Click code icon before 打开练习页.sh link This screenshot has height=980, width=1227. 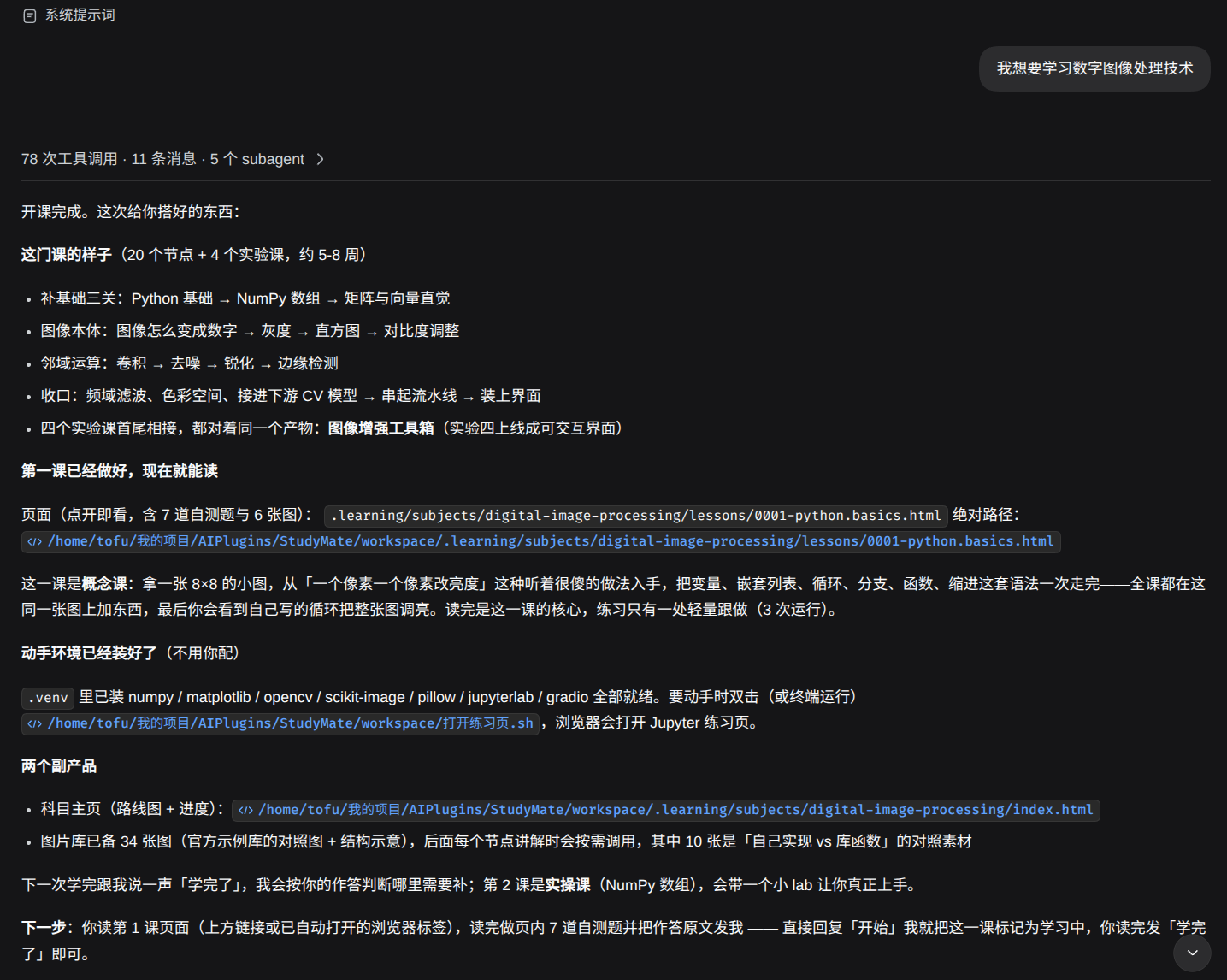34,724
